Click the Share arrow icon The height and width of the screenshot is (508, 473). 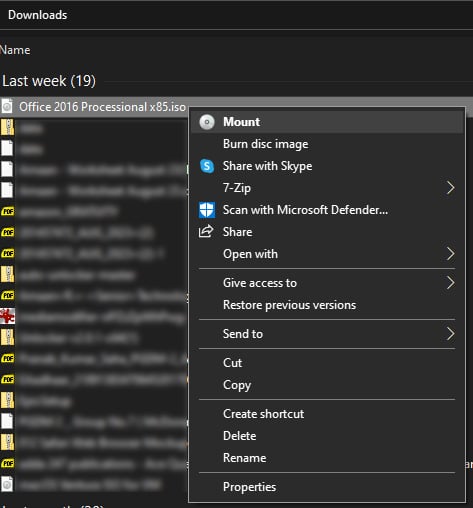[x=206, y=231]
